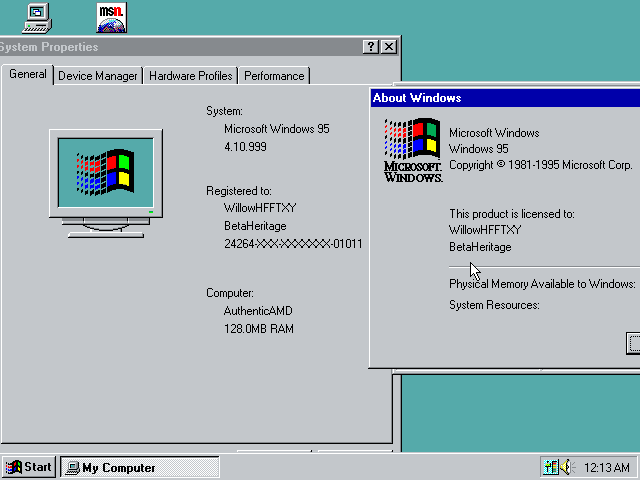The height and width of the screenshot is (480, 640).
Task: Launch the MSN desktop icon
Action: 111,18
